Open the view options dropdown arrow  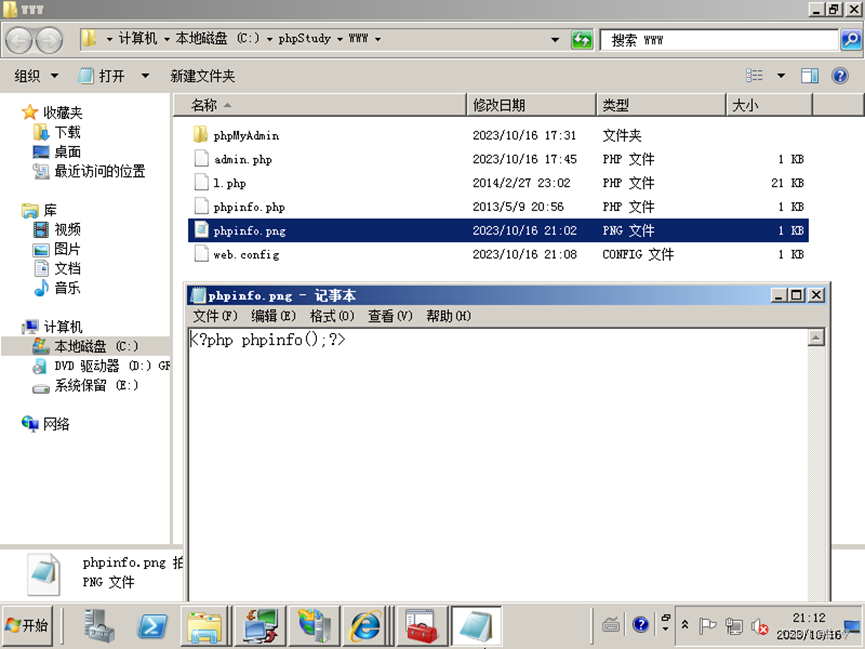tap(781, 76)
